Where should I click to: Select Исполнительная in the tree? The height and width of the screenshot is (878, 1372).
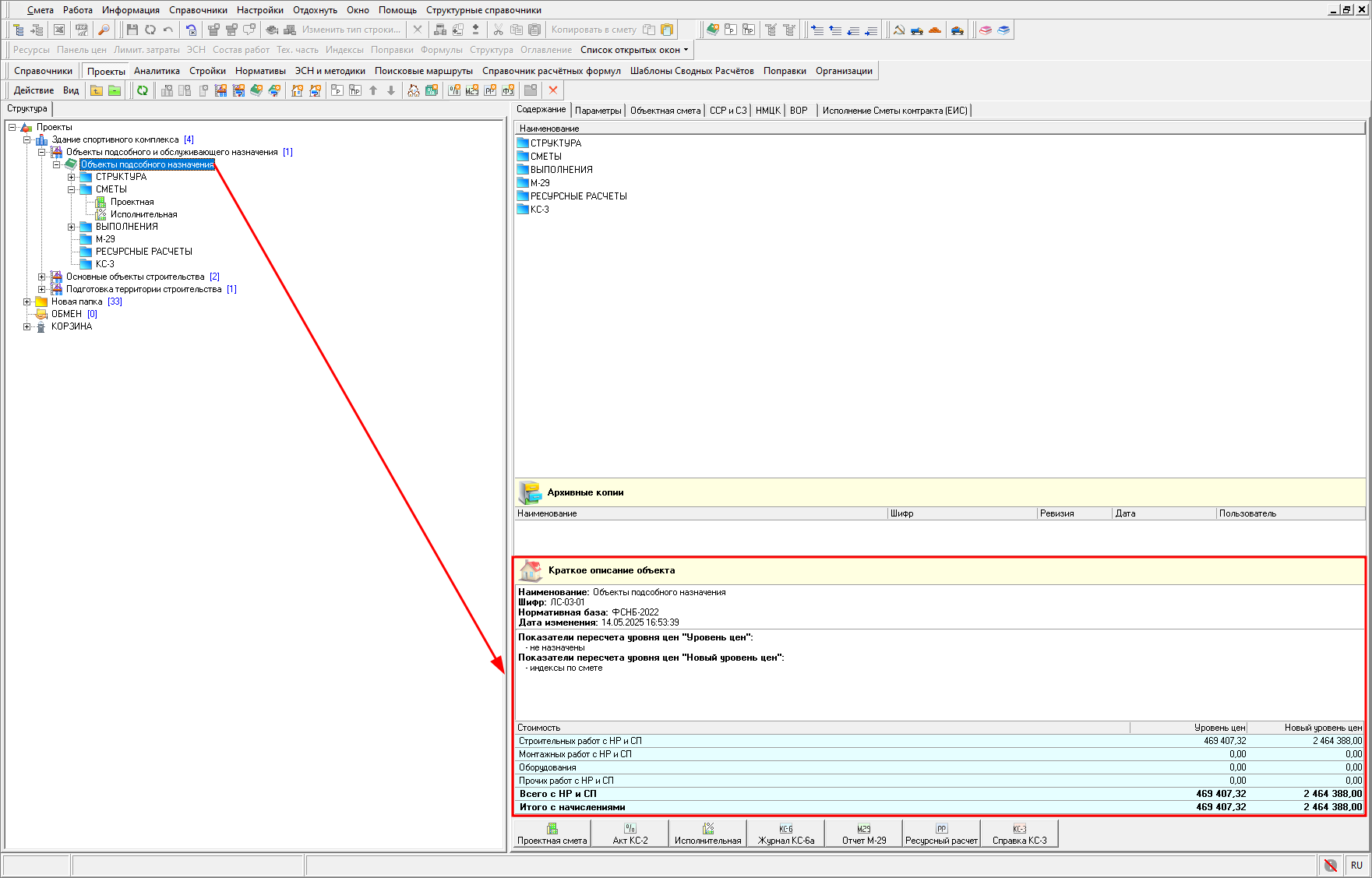point(143,214)
